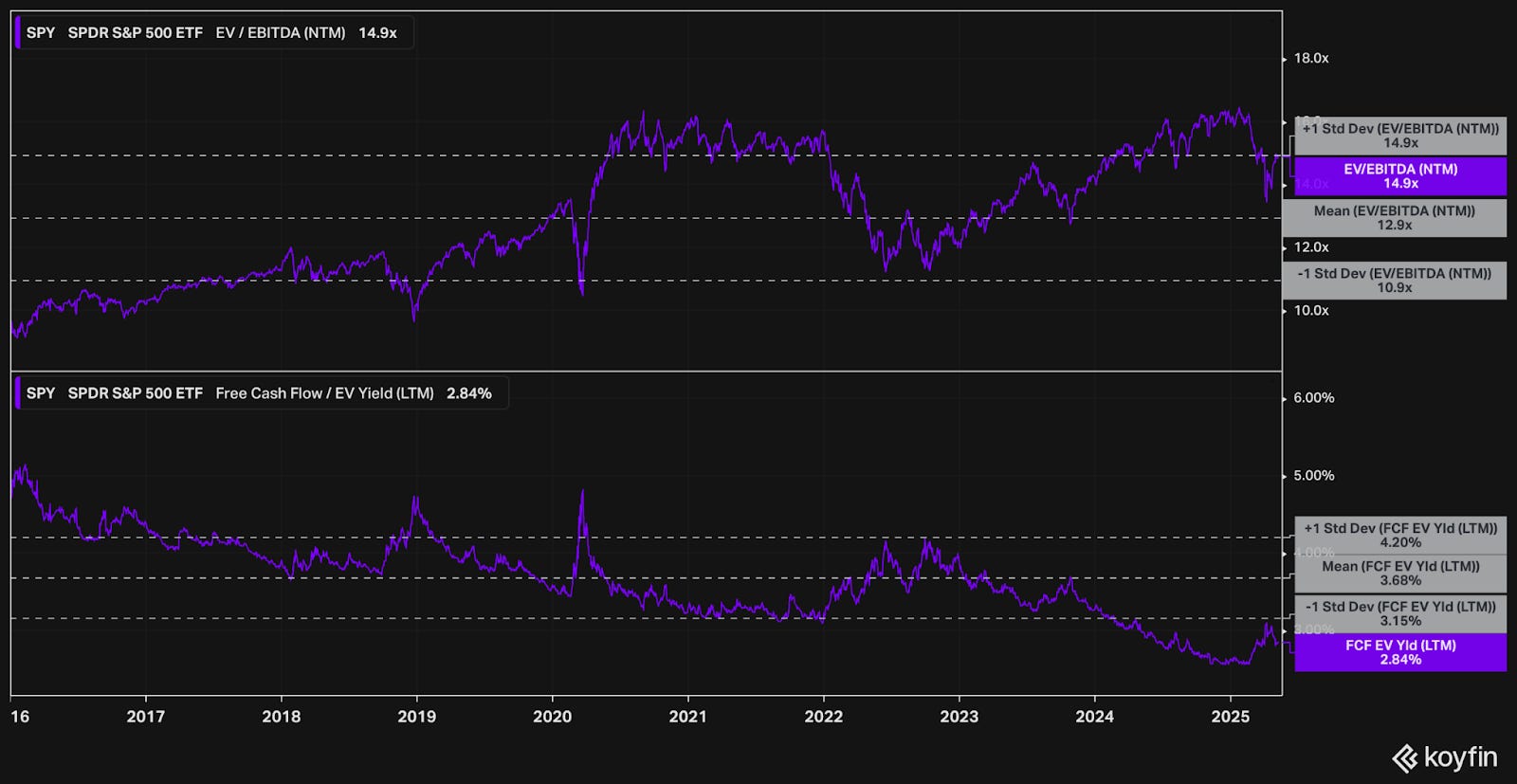The image size is (1517, 784).
Task: Click the 2023 marker on the time axis
Action: [960, 717]
